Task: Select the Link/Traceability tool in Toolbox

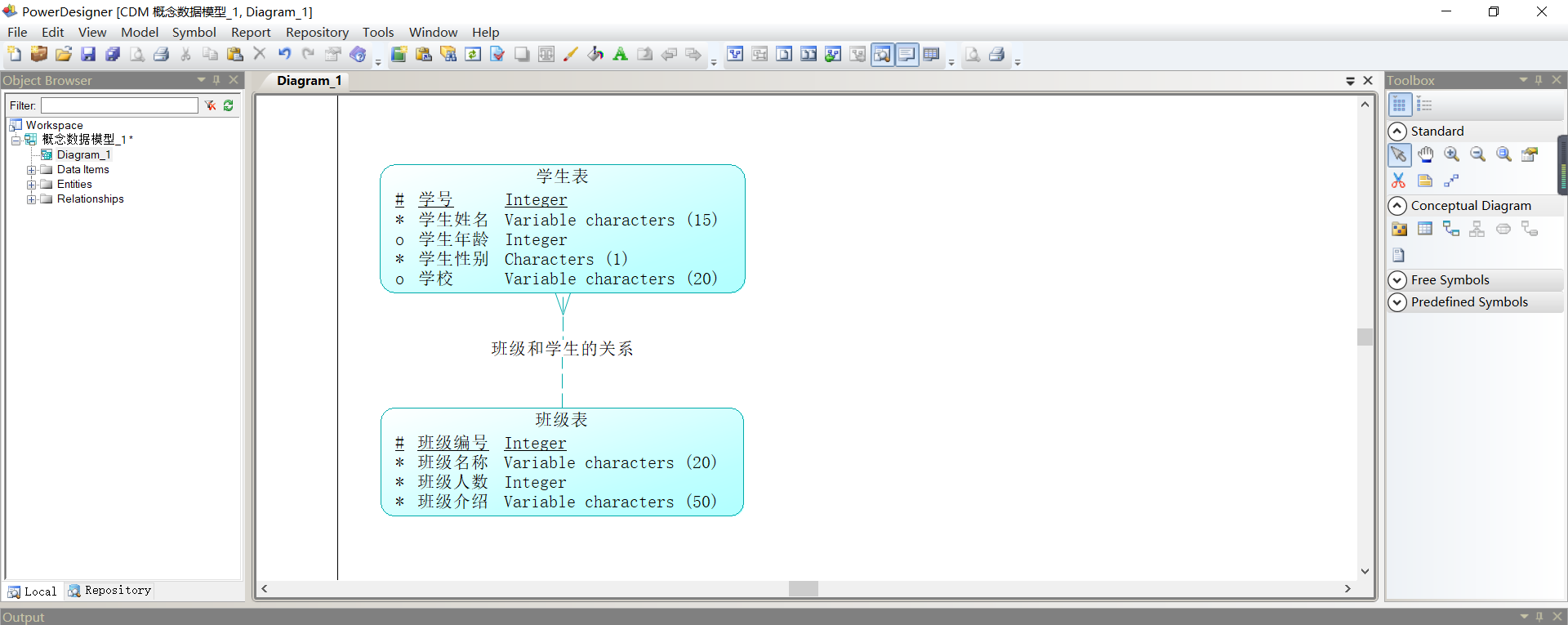Action: click(1452, 181)
